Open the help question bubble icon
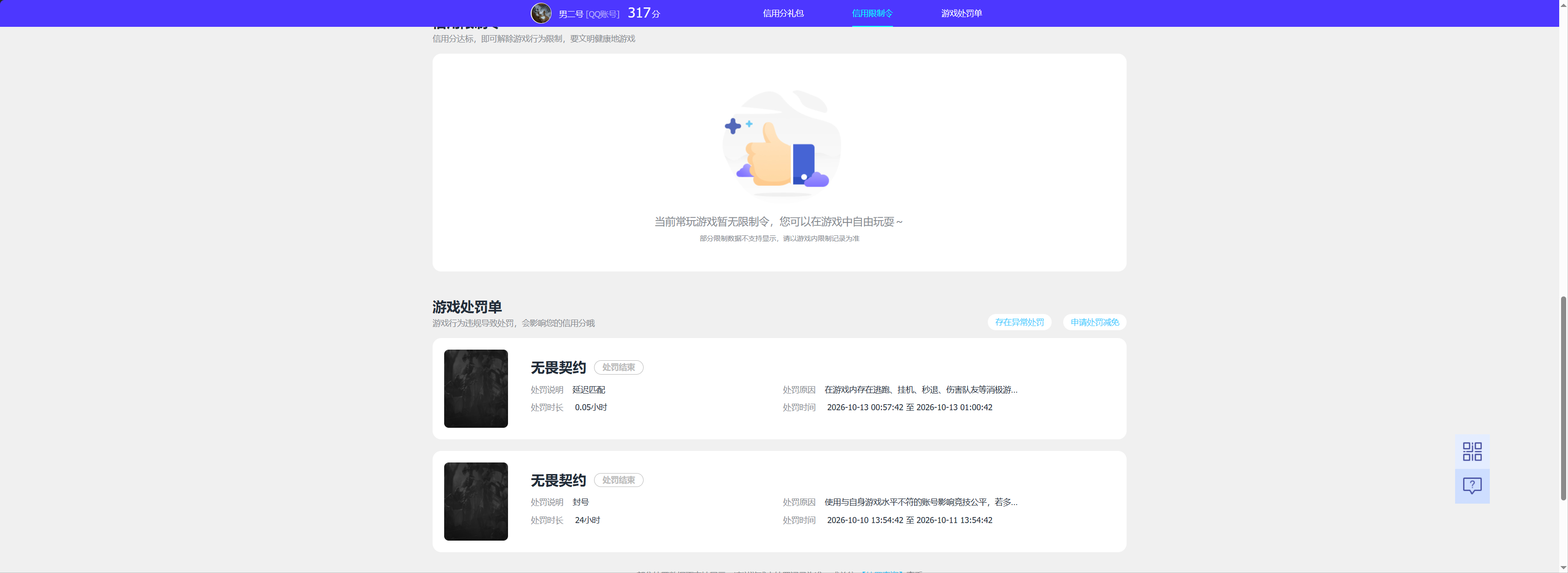The width and height of the screenshot is (1568, 573). (x=1472, y=486)
